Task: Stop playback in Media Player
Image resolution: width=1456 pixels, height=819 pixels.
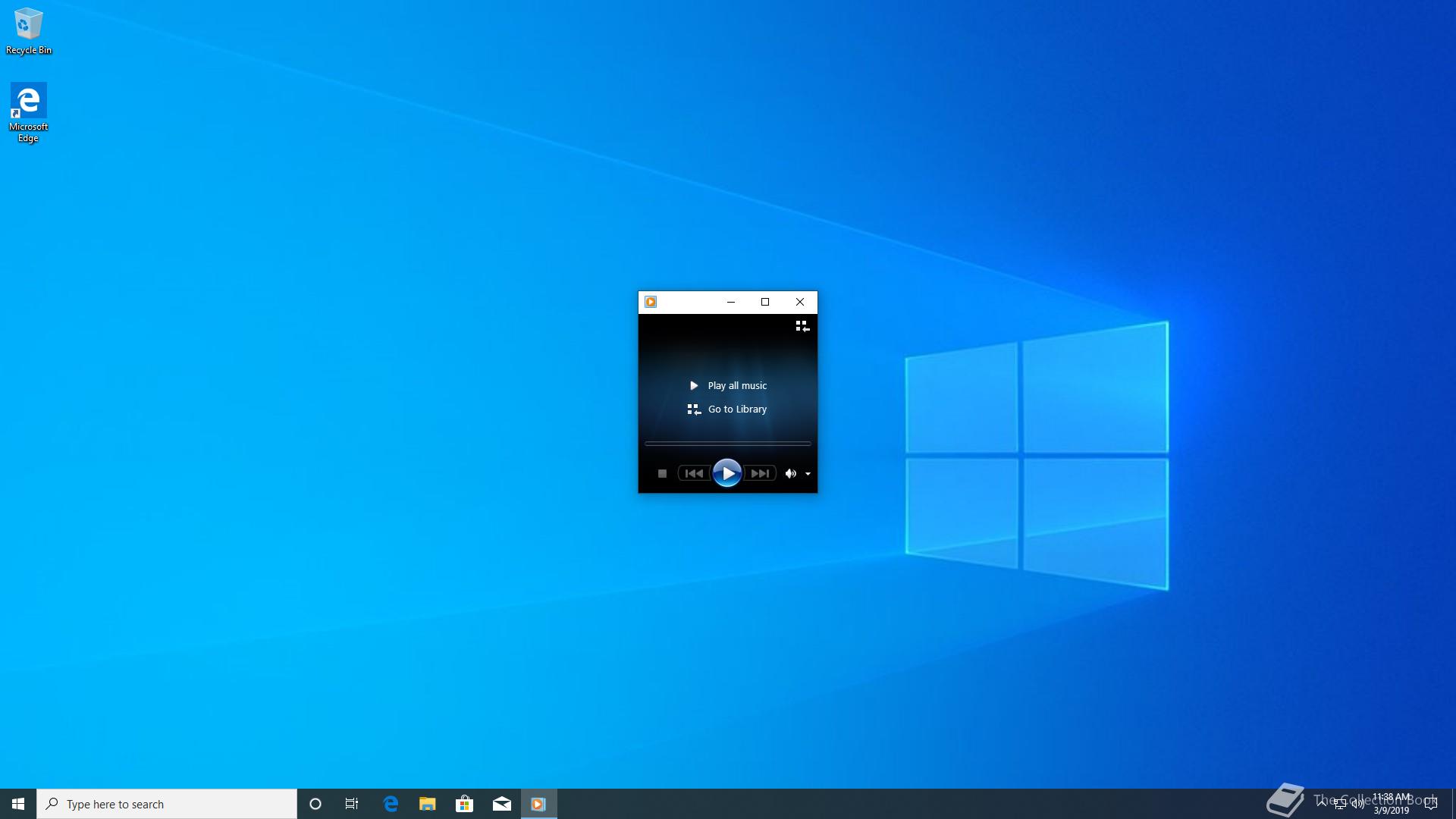Action: pos(662,473)
